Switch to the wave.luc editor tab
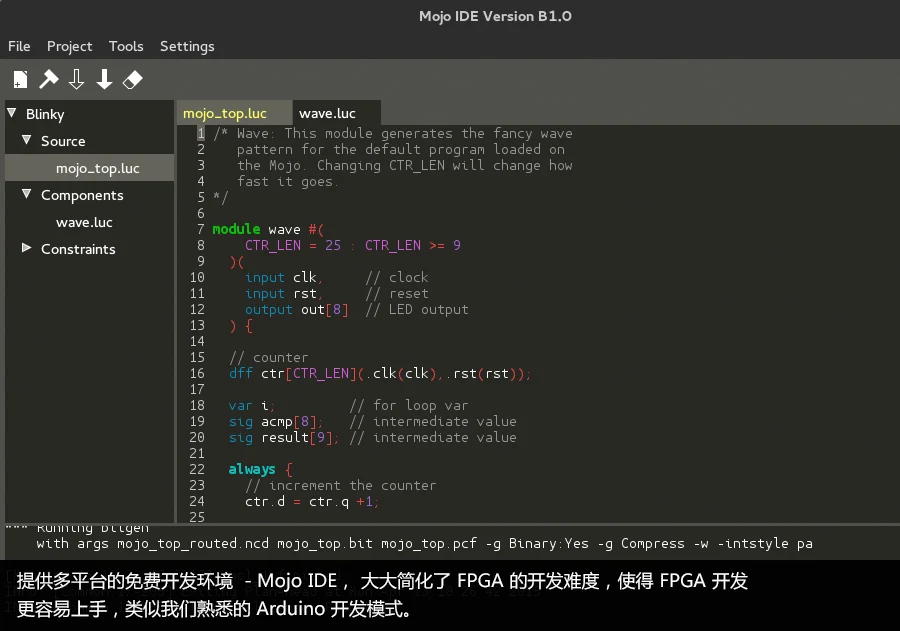Screen dimensions: 900x631 pyautogui.click(x=336, y=113)
